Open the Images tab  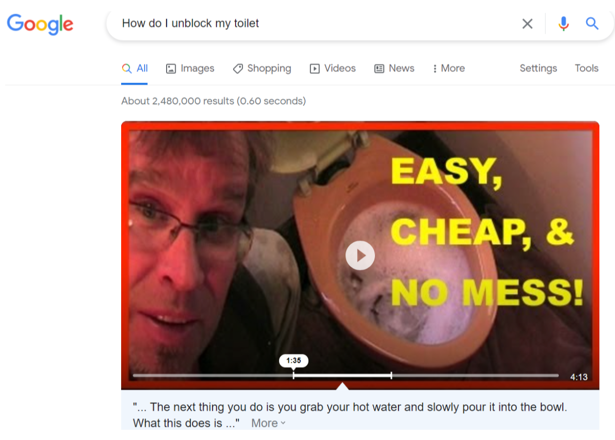pyautogui.click(x=190, y=69)
